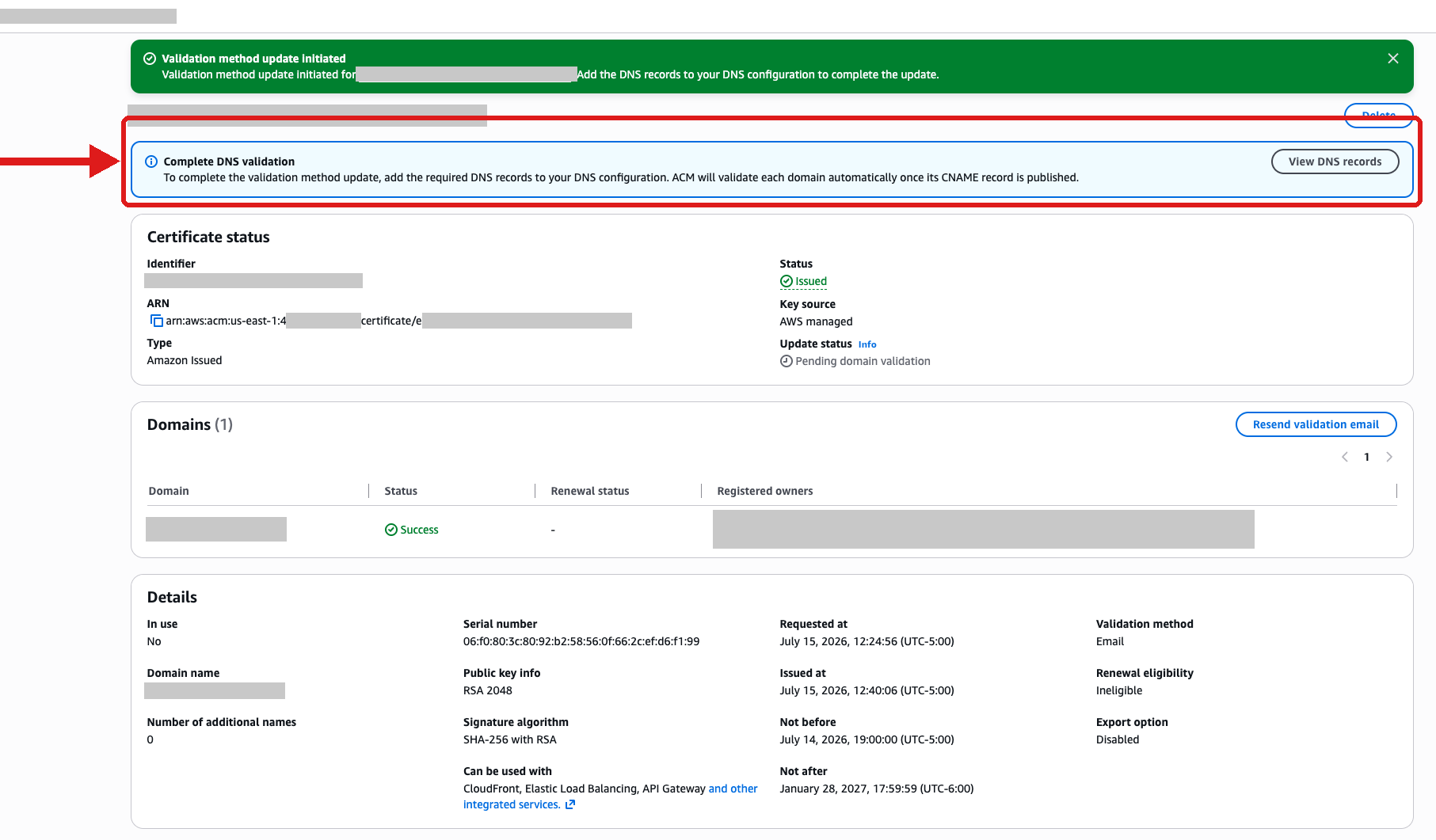Viewport: 1436px width, 840px height.
Task: Click the 'AWS managed' key source value
Action: coord(816,321)
